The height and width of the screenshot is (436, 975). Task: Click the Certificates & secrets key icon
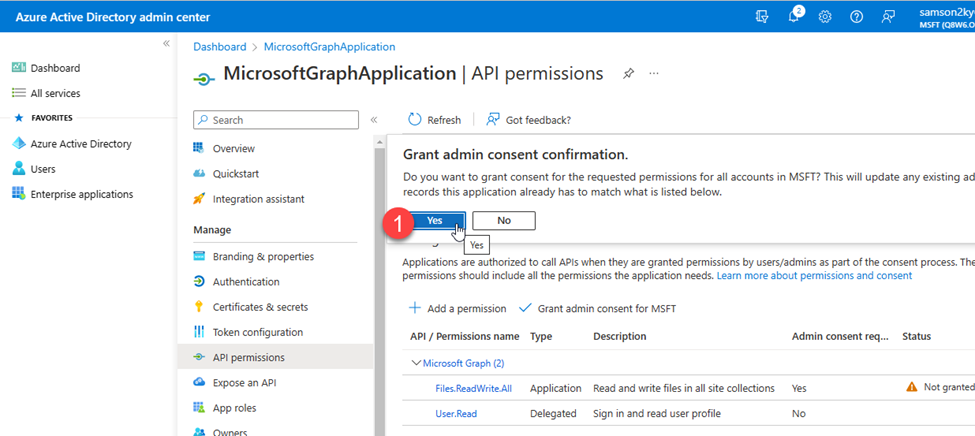(199, 307)
